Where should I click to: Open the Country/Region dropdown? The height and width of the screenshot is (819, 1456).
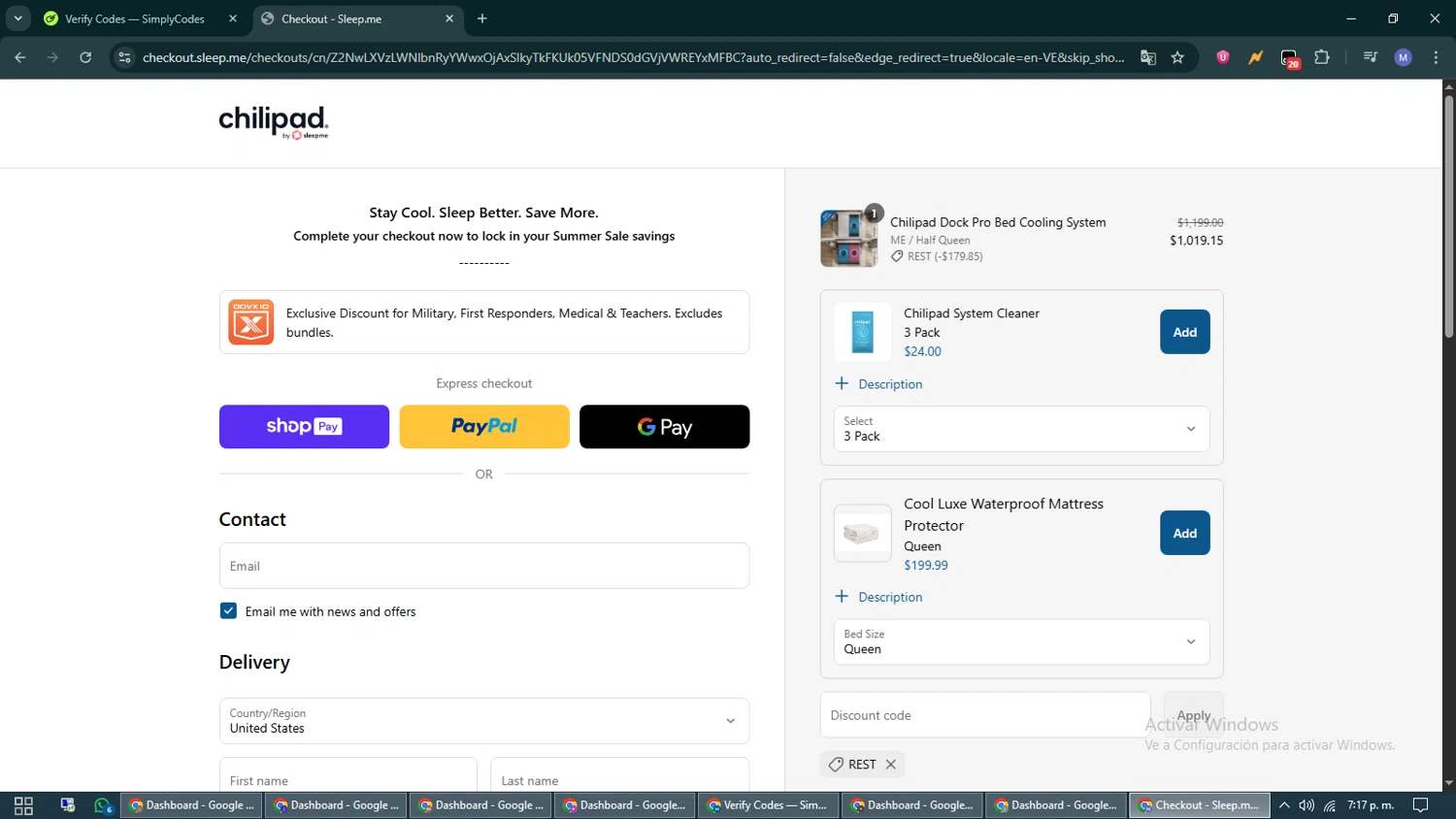pos(484,721)
